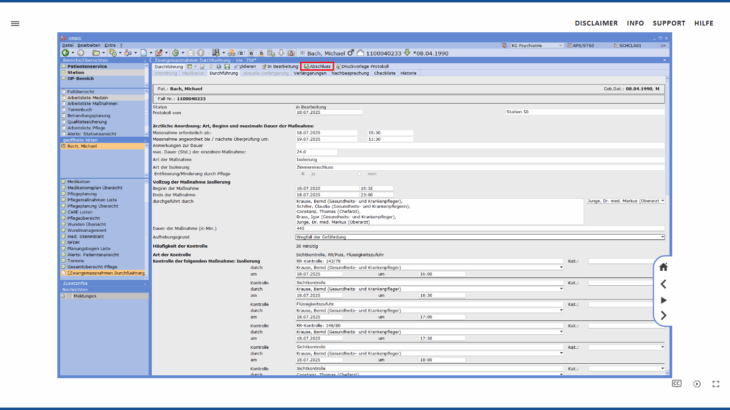This screenshot has height=410, width=730.
Task: Click the home icon in side panel
Action: point(663,267)
